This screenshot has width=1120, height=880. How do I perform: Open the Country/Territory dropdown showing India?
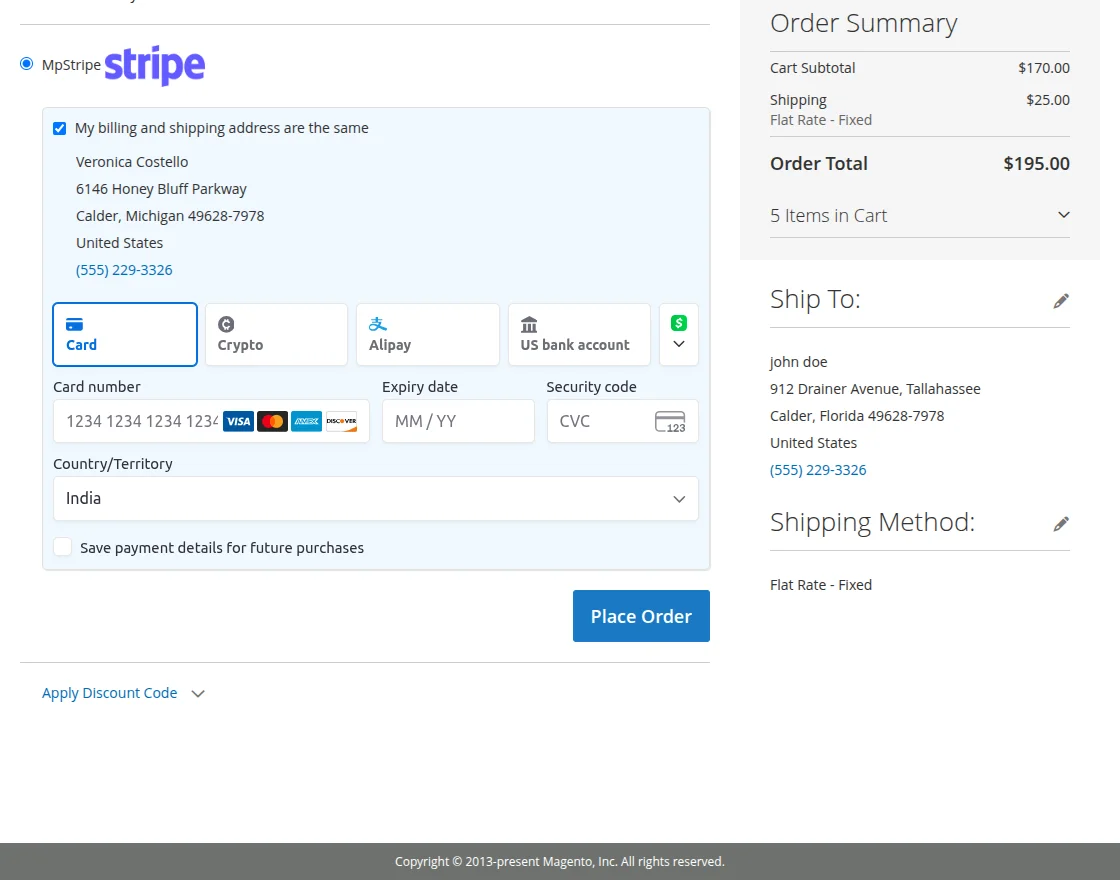click(x=376, y=498)
